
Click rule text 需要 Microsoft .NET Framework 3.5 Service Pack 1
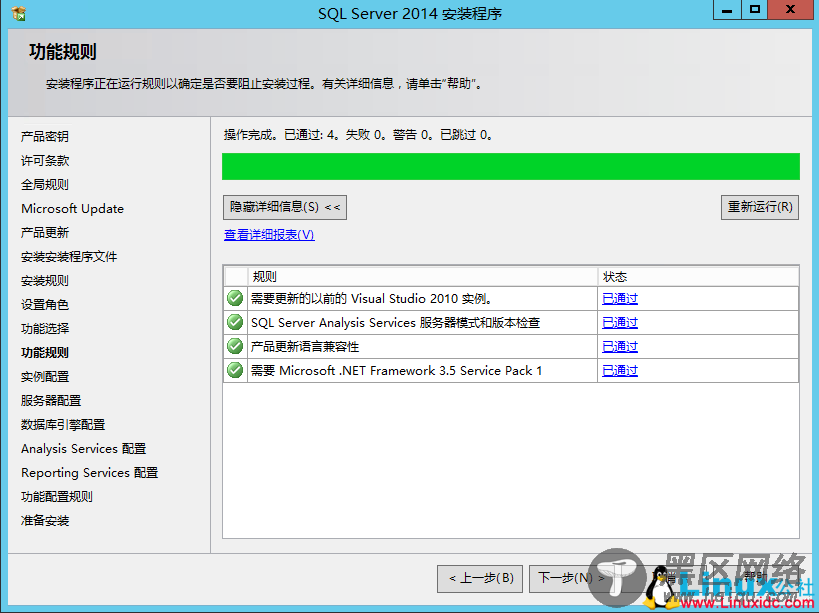point(396,371)
